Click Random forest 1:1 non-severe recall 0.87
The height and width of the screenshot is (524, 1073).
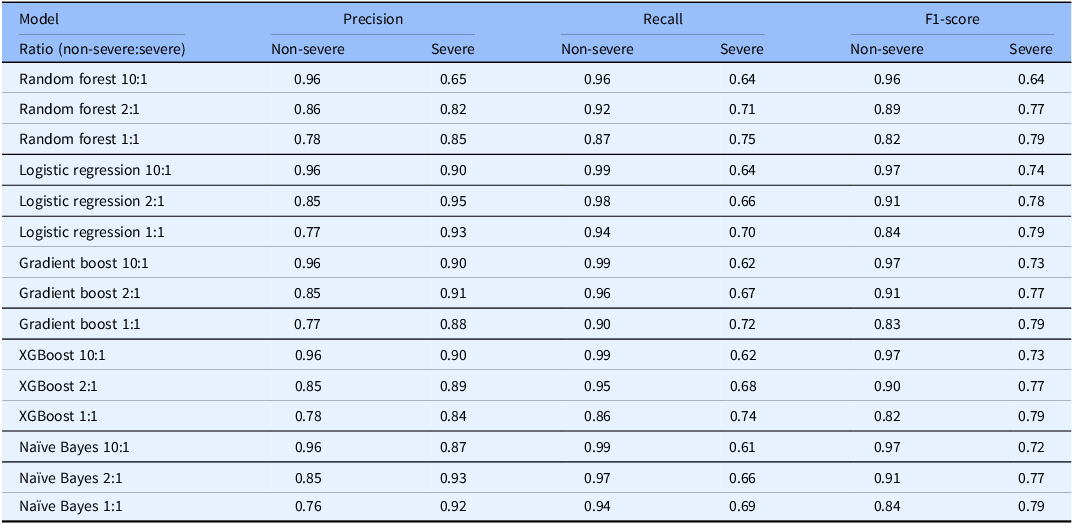coord(597,140)
